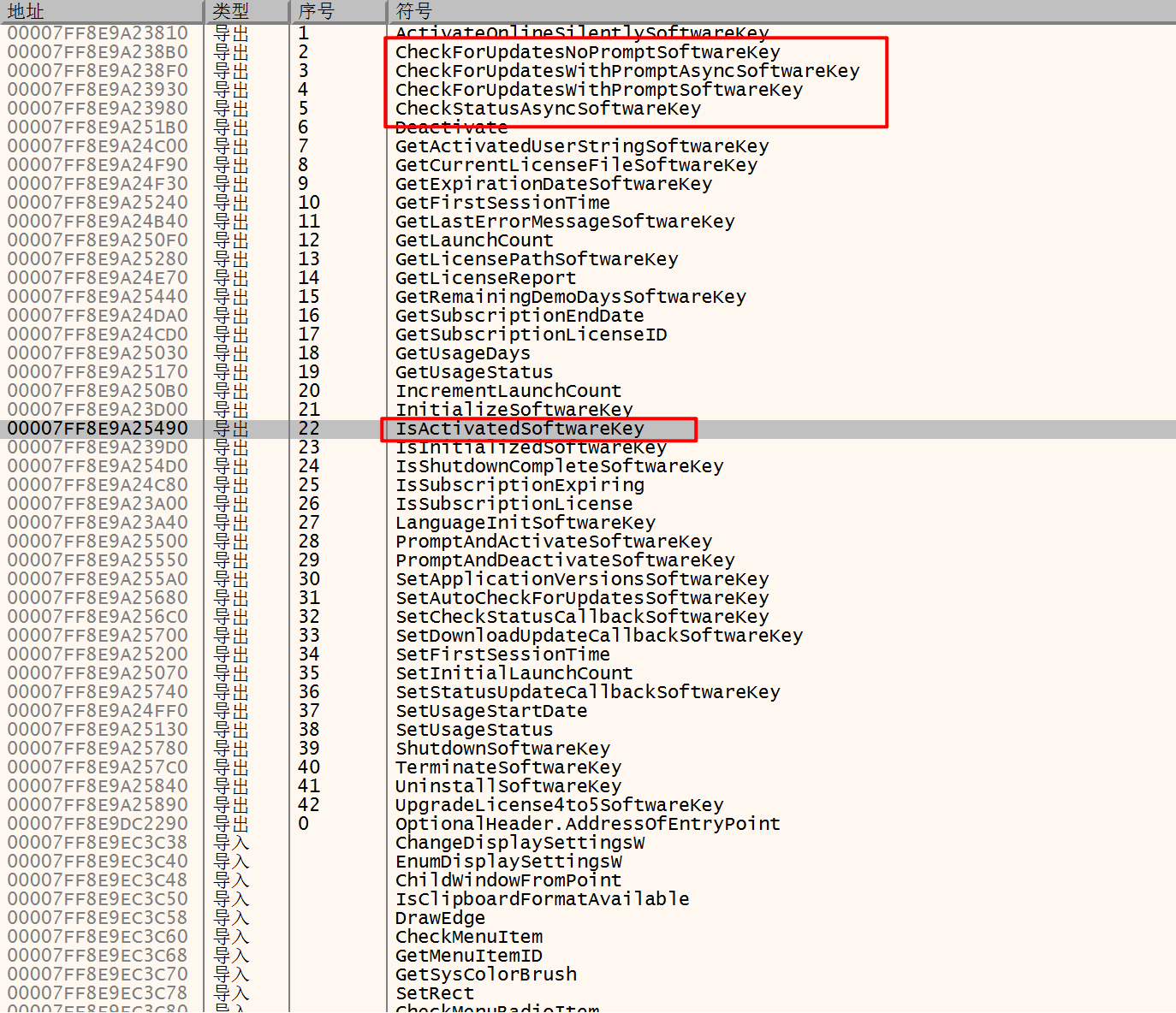
Task: Sort by the 地址 column header
Action: click(x=101, y=11)
